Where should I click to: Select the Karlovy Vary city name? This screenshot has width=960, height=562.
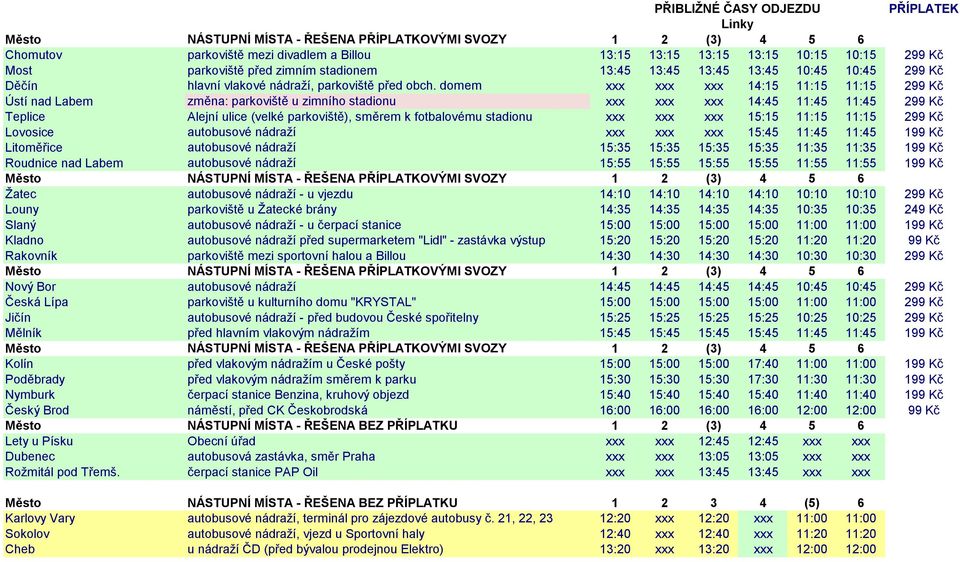[x=40, y=519]
